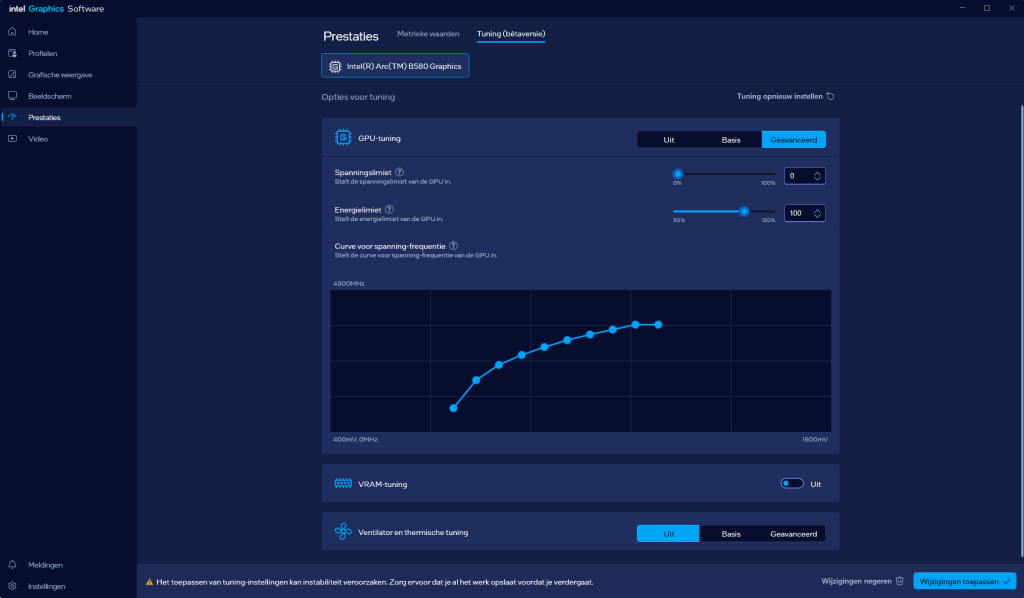
Task: Open Profielen from the sidebar
Action: point(12,53)
